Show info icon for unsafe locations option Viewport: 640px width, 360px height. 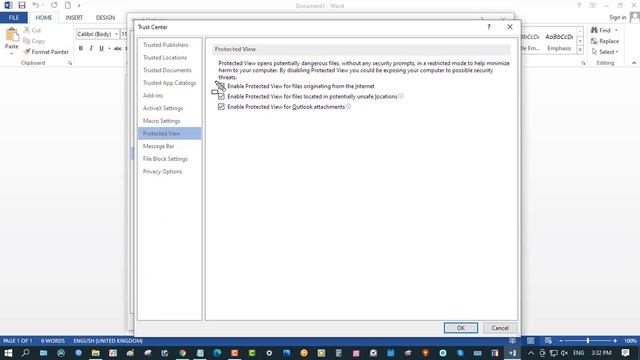pos(401,96)
